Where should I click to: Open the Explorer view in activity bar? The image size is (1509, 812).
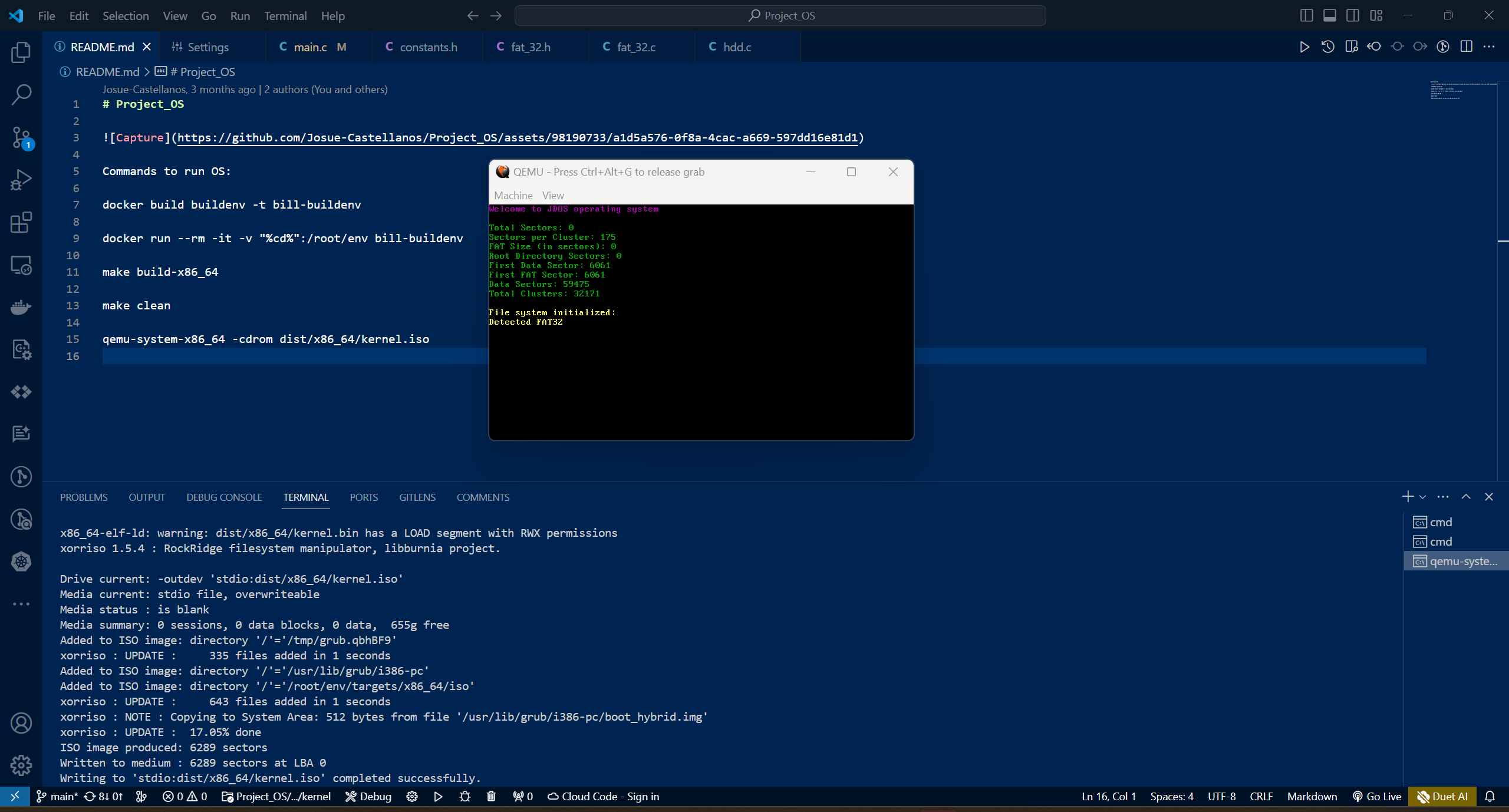[21, 52]
